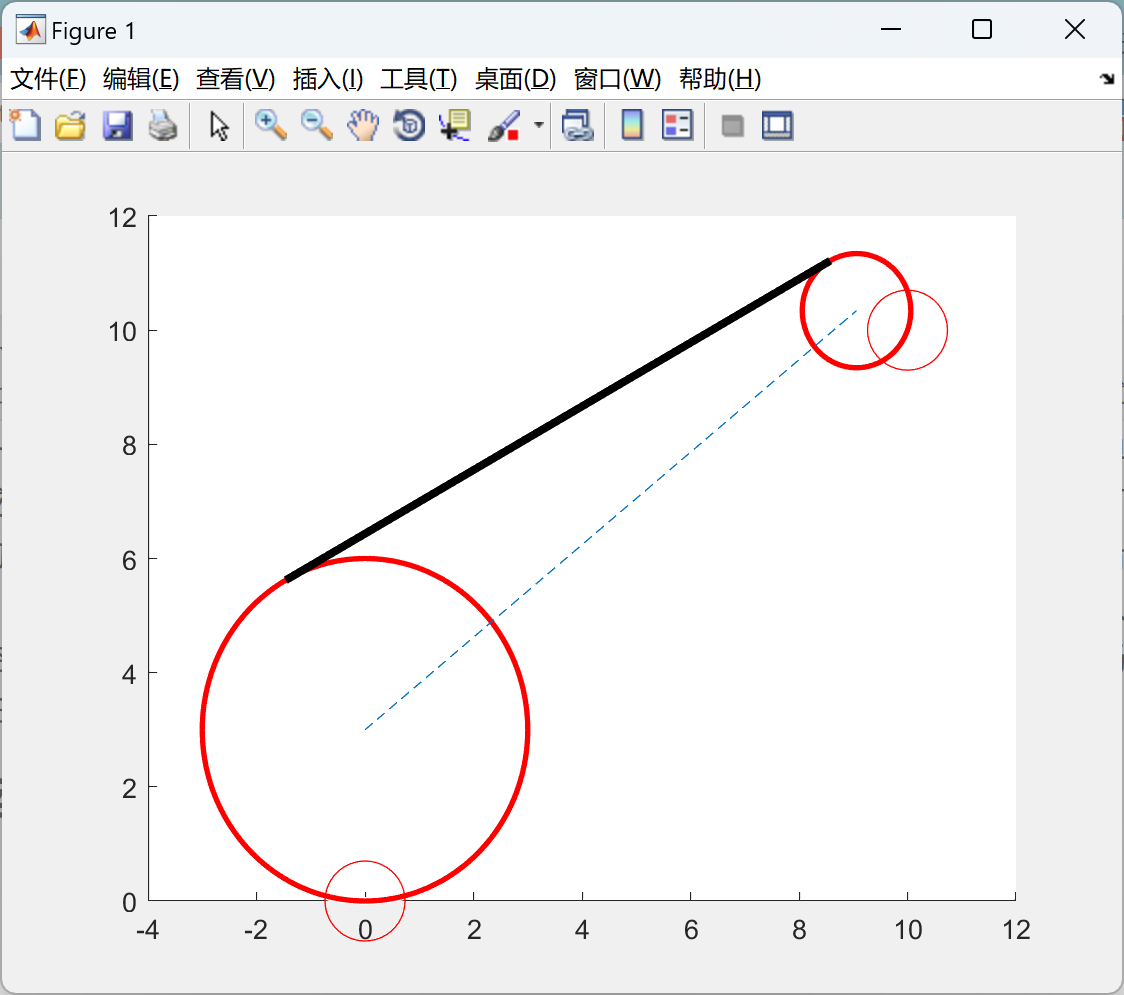Dock the figure using the menu bar arrow
The image size is (1124, 995).
pos(1107,79)
